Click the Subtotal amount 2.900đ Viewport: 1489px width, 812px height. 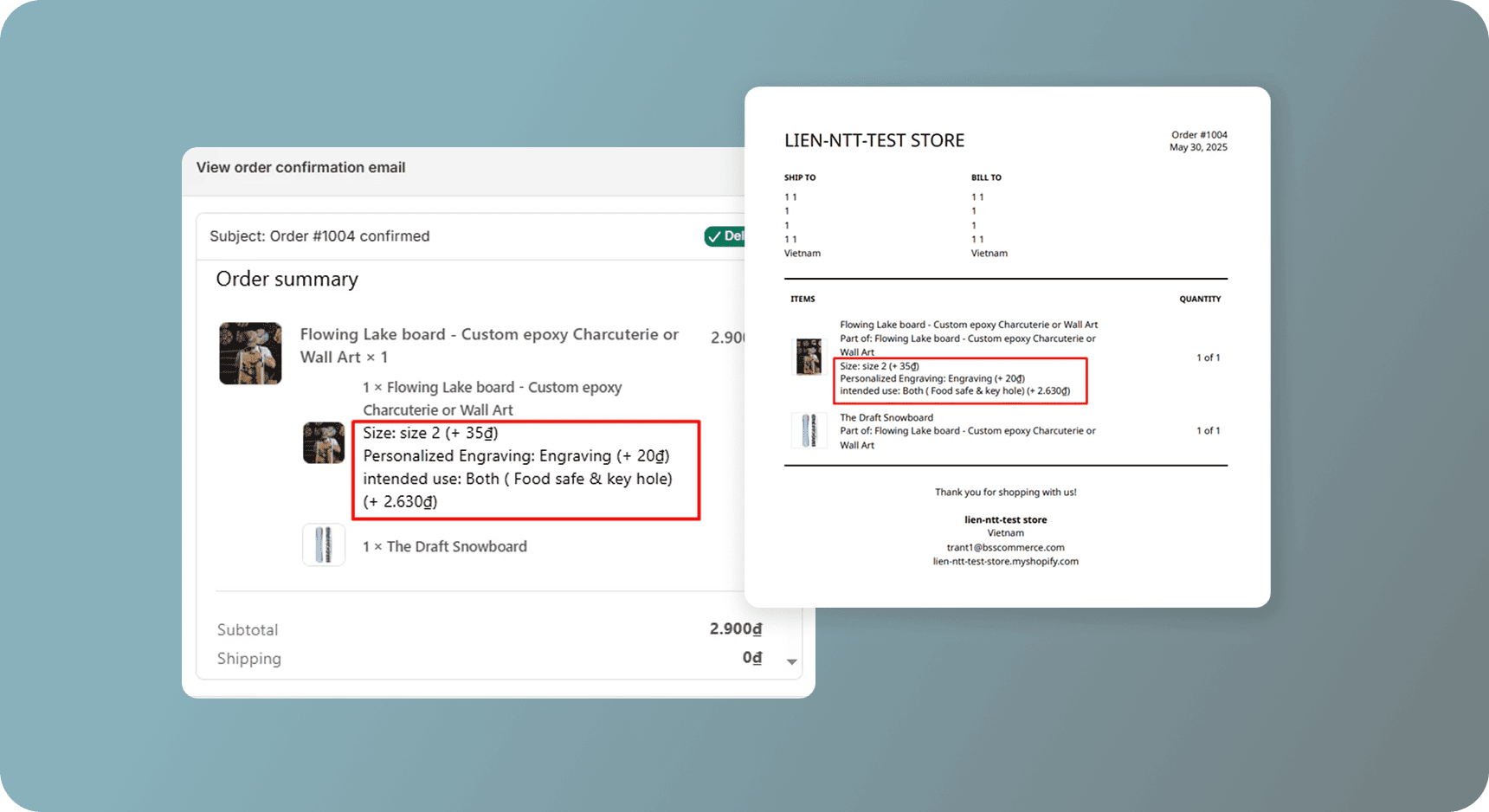click(x=735, y=629)
